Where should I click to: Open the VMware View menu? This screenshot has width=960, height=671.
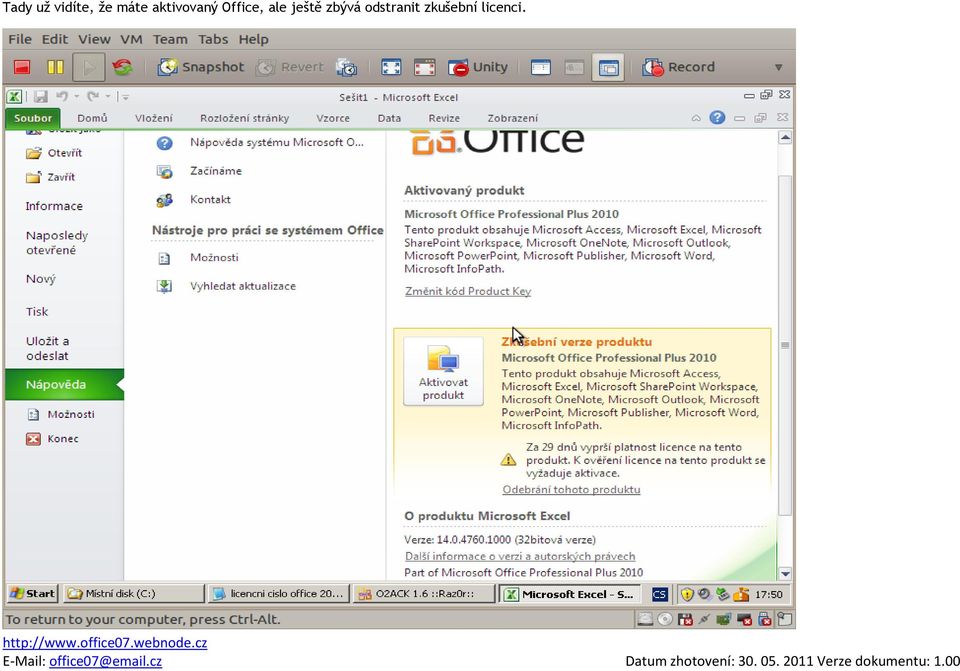pos(94,39)
